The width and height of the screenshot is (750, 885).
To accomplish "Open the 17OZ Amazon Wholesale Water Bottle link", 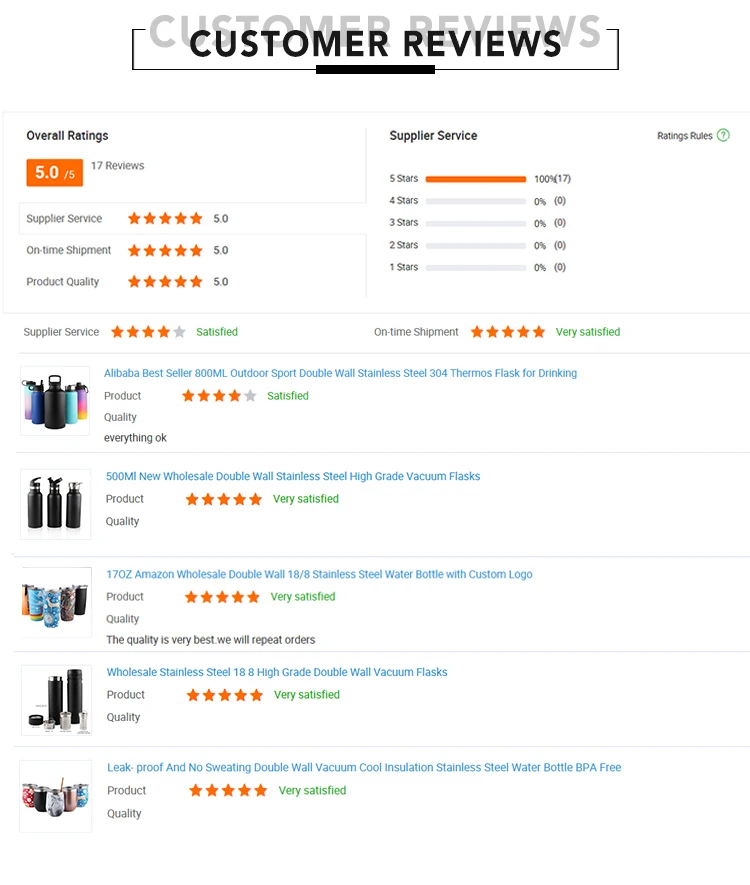I will click(319, 574).
